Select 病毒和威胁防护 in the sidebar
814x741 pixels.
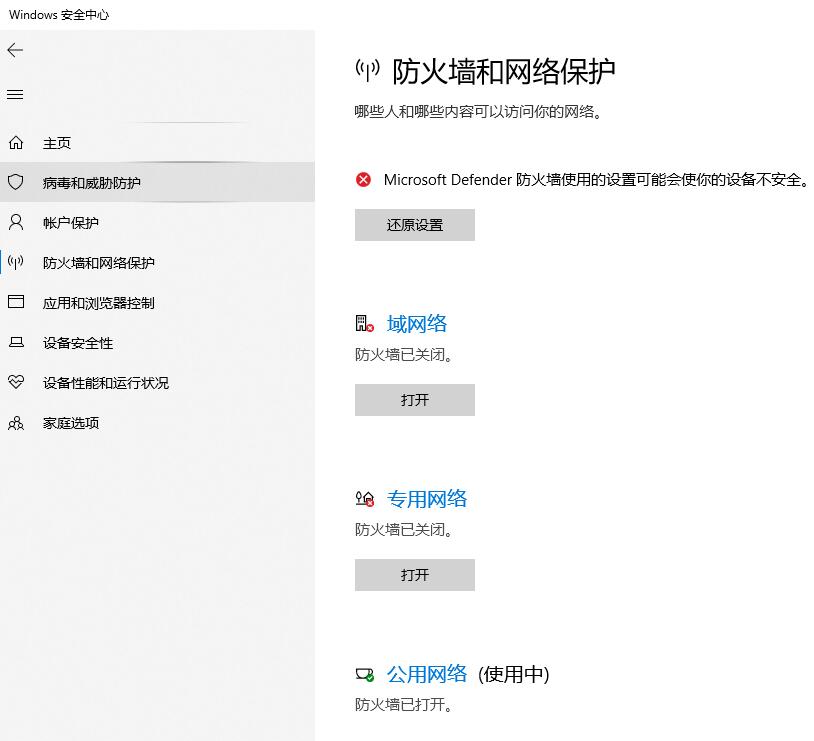click(x=92, y=183)
